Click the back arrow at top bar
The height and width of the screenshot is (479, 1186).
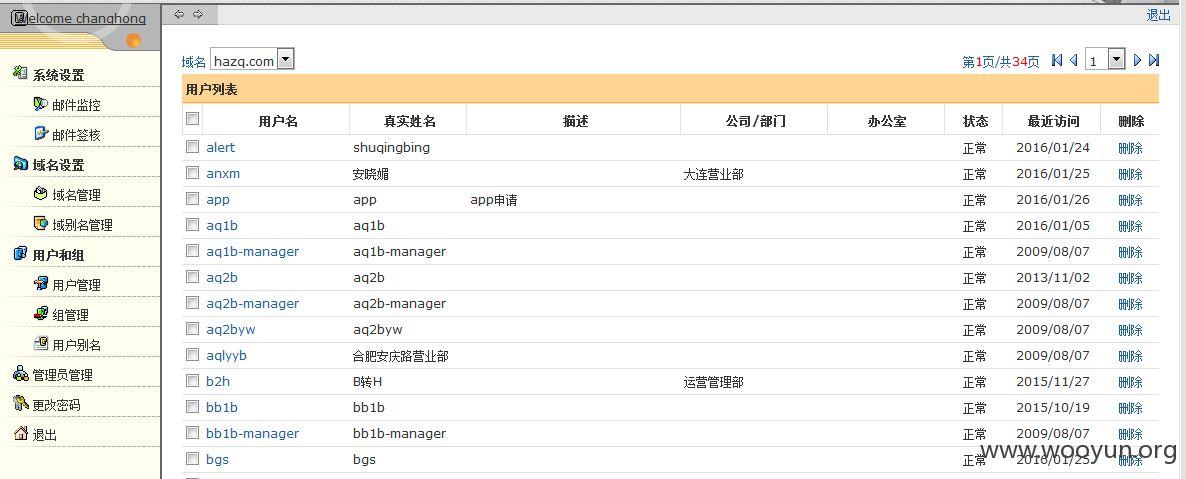[x=179, y=14]
